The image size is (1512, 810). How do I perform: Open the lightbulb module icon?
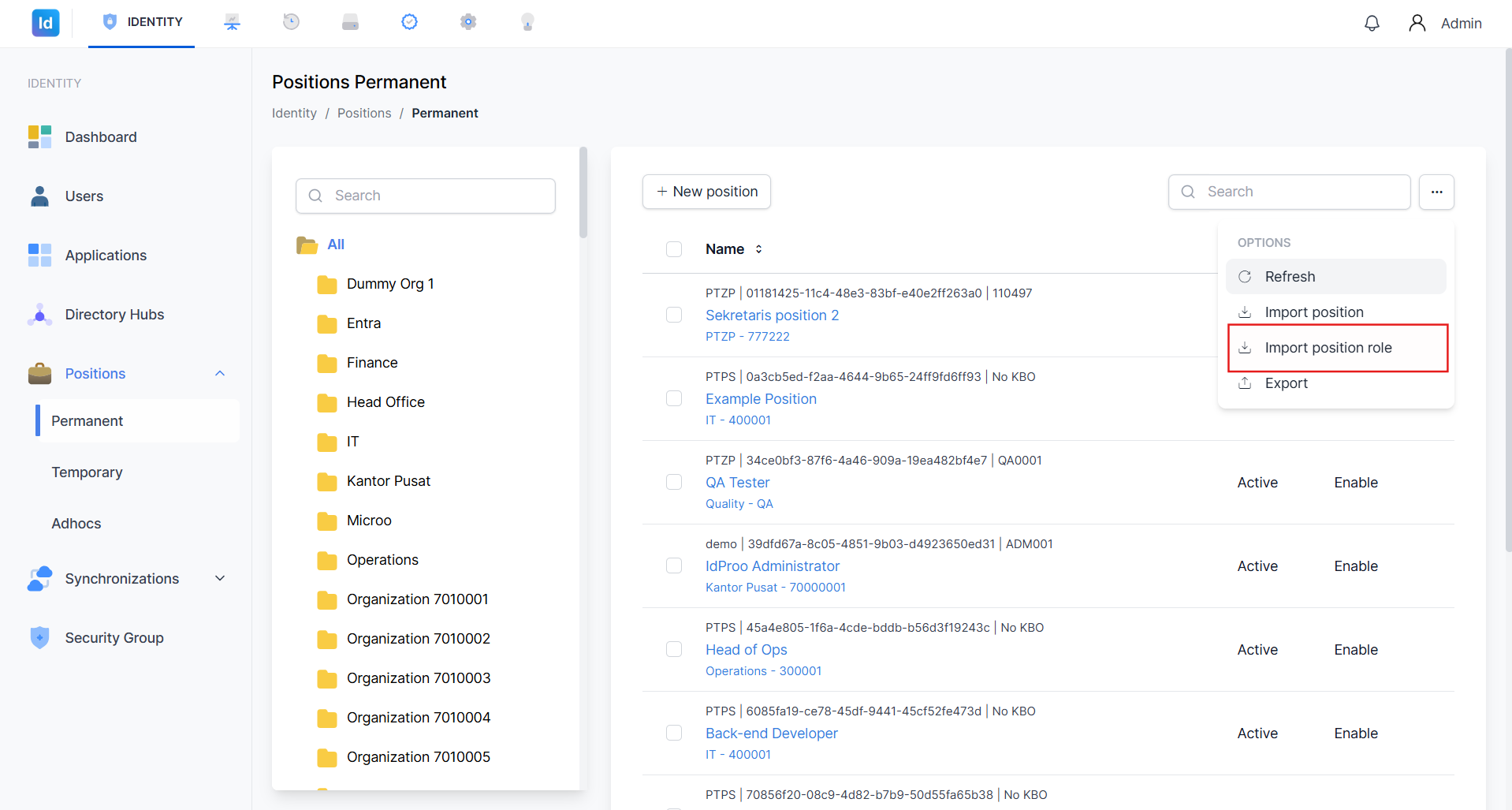[527, 22]
